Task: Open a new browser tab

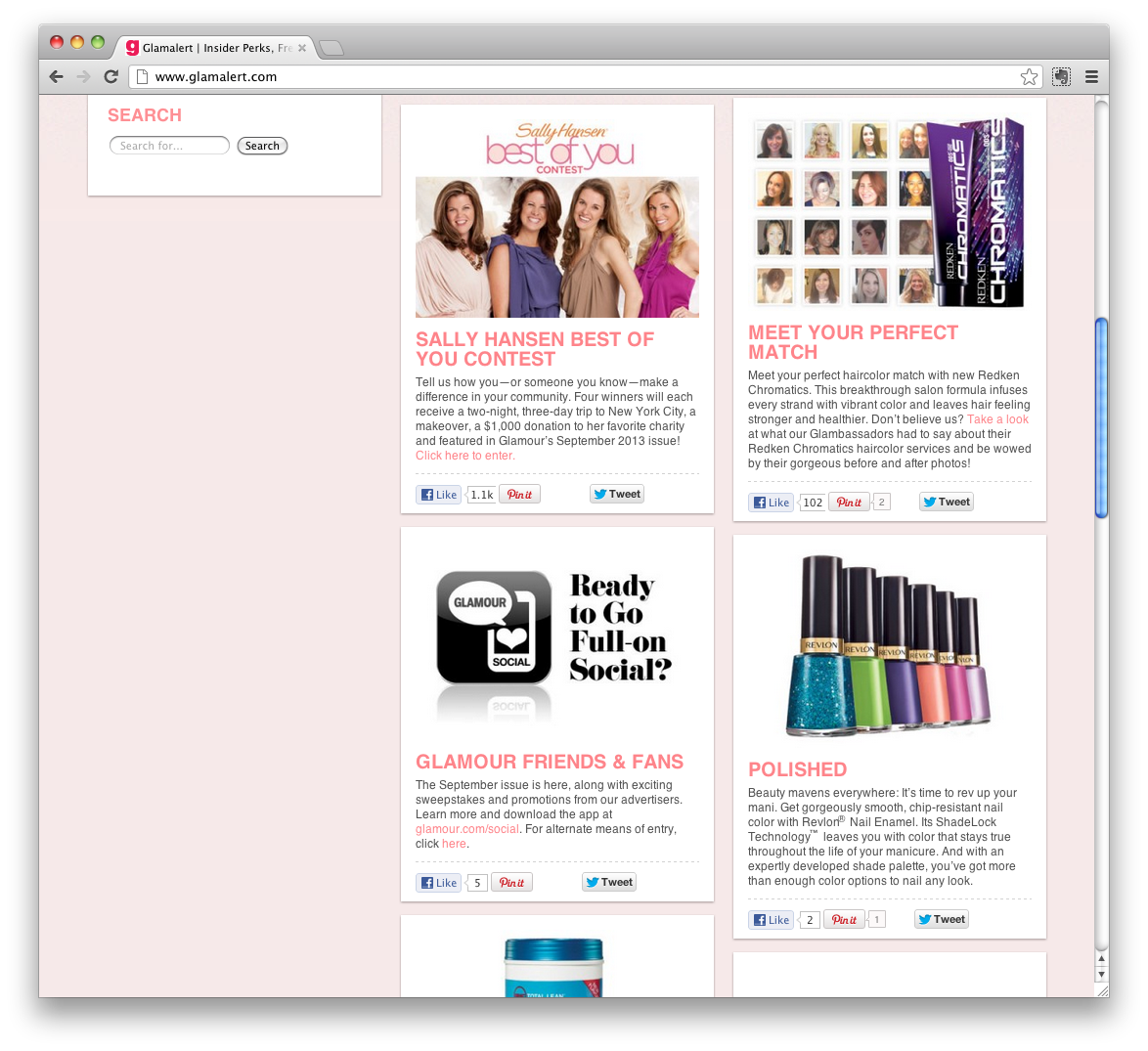Action: coord(331,48)
